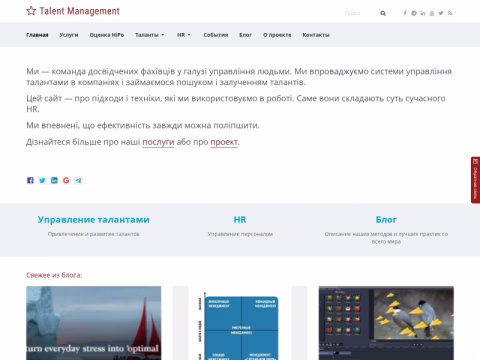480x360 pixels.
Task: Click the Talent Management star logo
Action: pos(31,11)
